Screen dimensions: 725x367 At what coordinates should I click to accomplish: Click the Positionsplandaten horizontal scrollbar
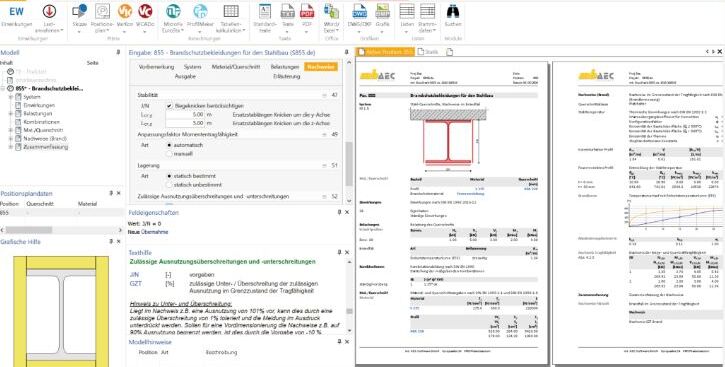click(x=62, y=230)
